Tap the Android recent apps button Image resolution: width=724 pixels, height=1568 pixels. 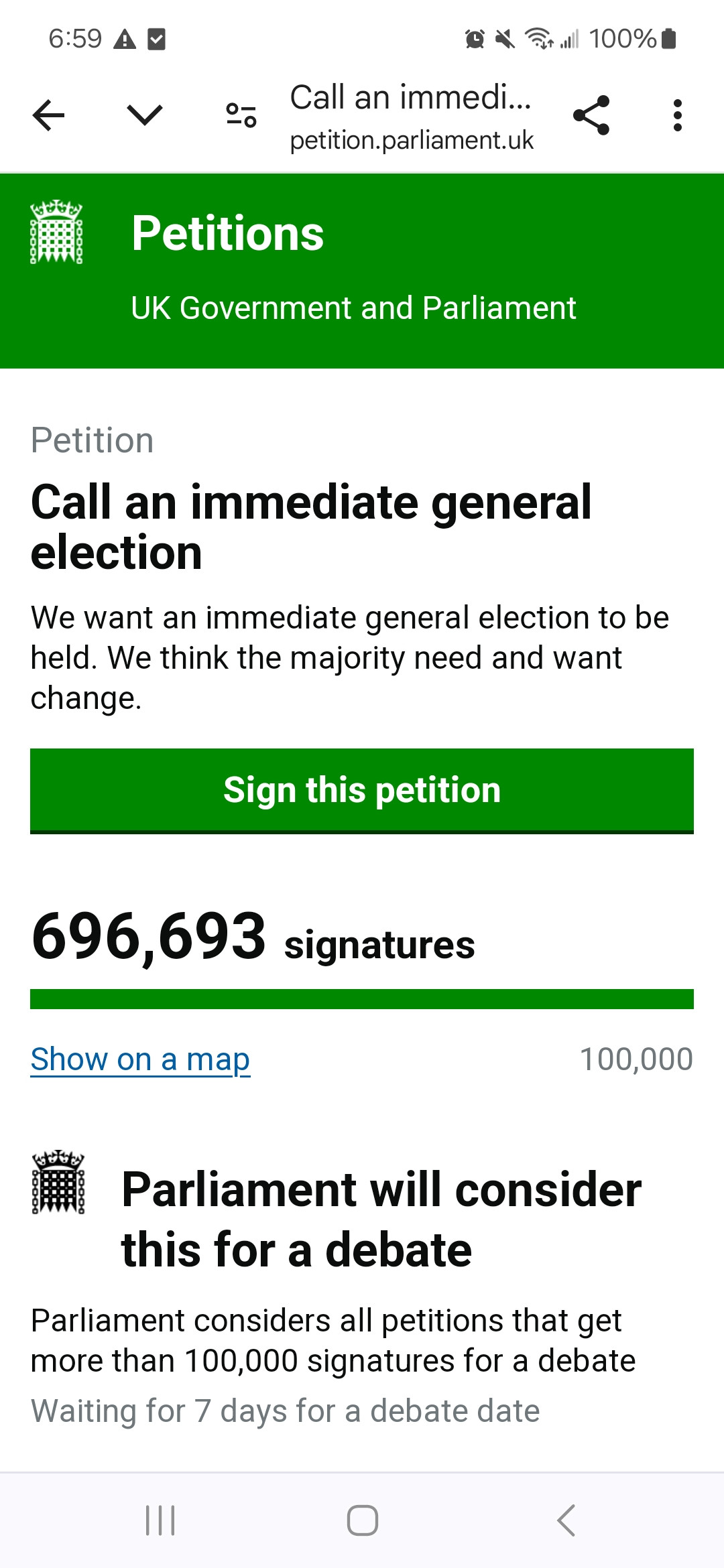point(160,1520)
